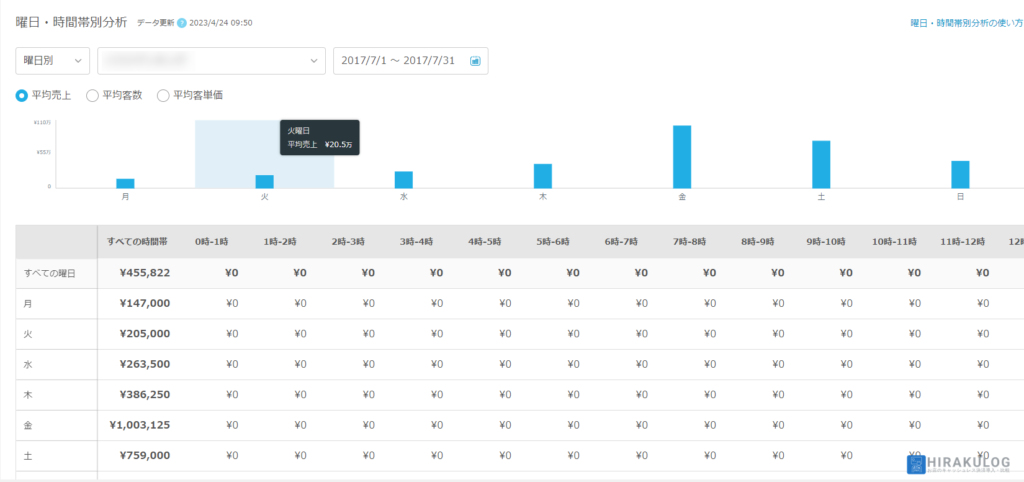Click the Friday (金) bar in chart

pyautogui.click(x=682, y=157)
